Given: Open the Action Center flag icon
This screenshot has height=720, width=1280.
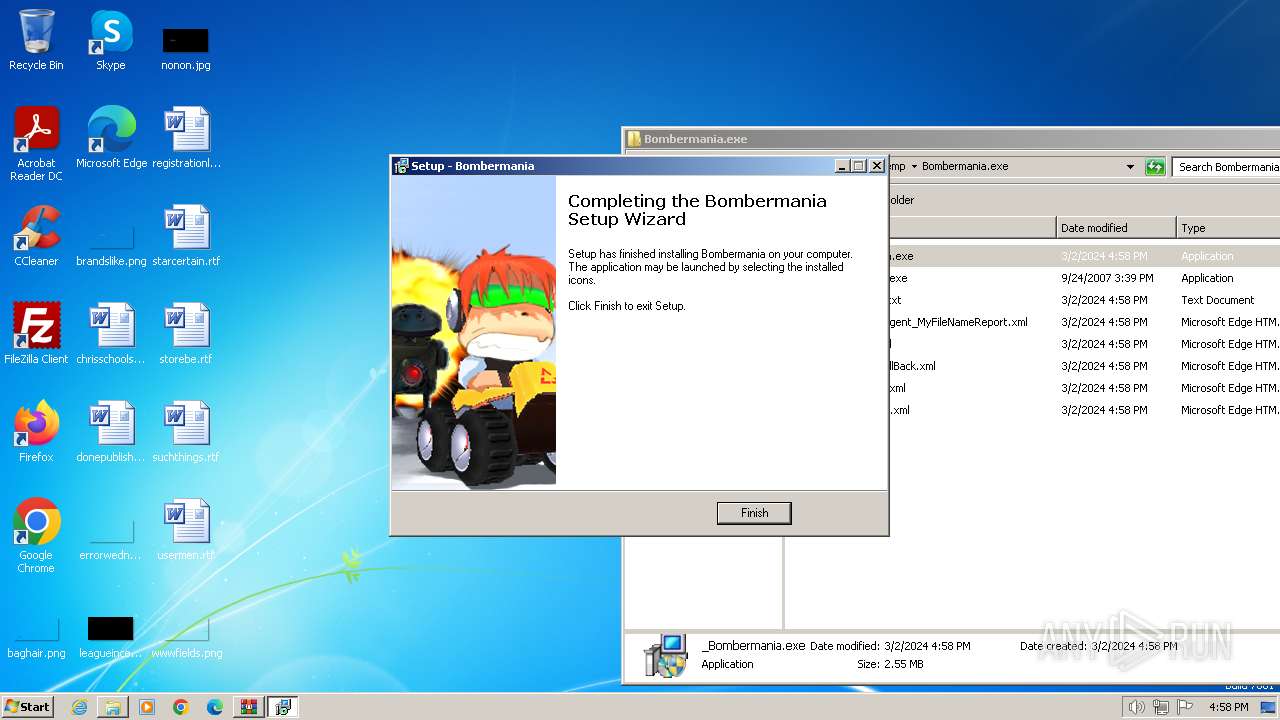Looking at the screenshot, I should click(x=1185, y=707).
